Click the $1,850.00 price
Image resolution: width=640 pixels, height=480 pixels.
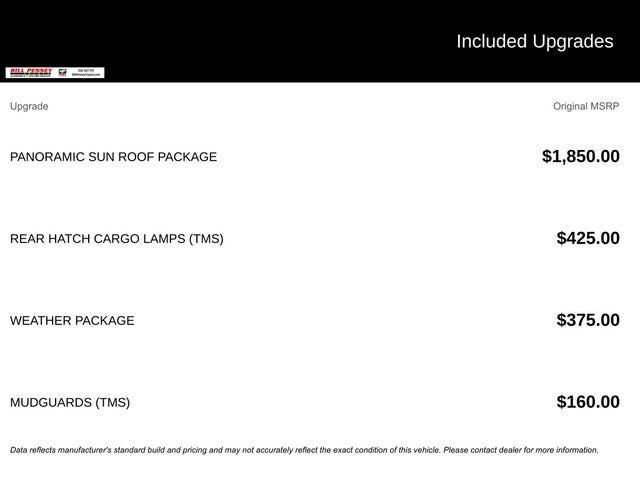click(580, 156)
